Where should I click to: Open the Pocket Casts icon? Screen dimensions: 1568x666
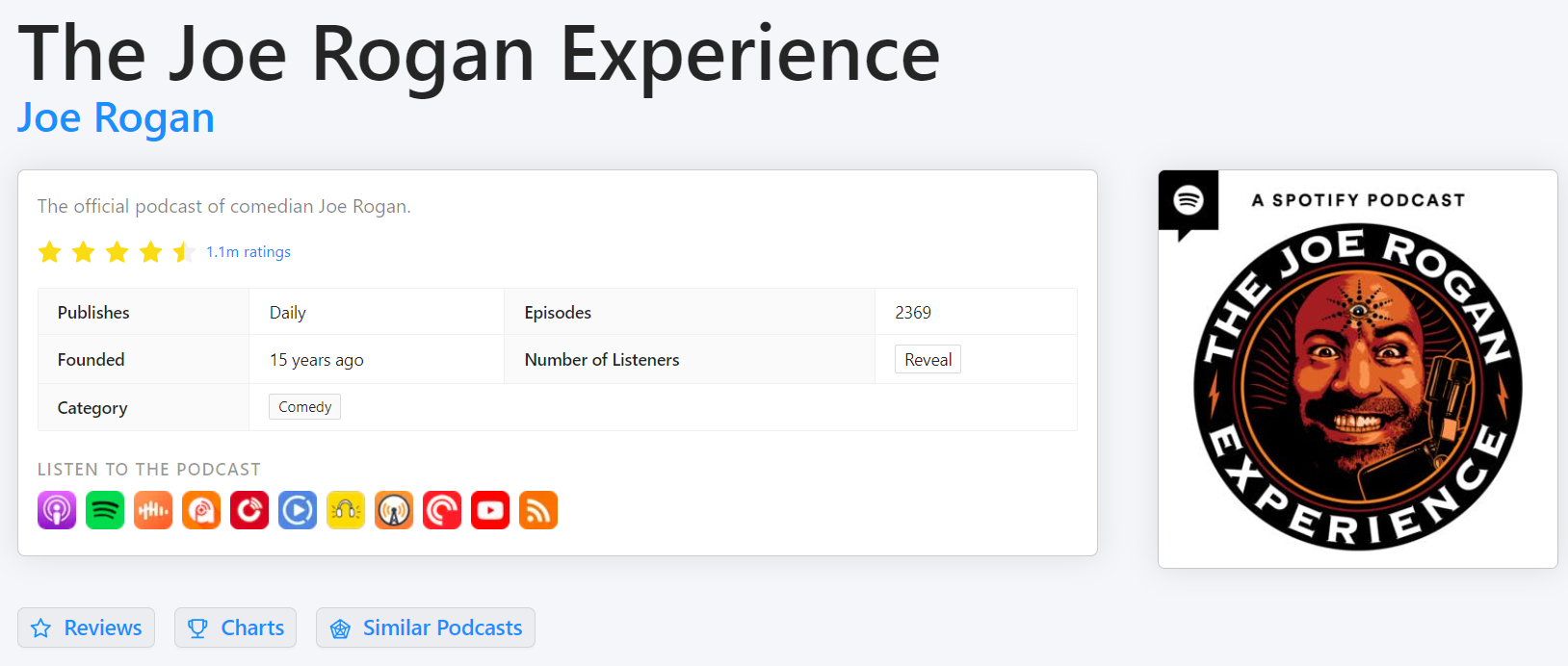442,510
